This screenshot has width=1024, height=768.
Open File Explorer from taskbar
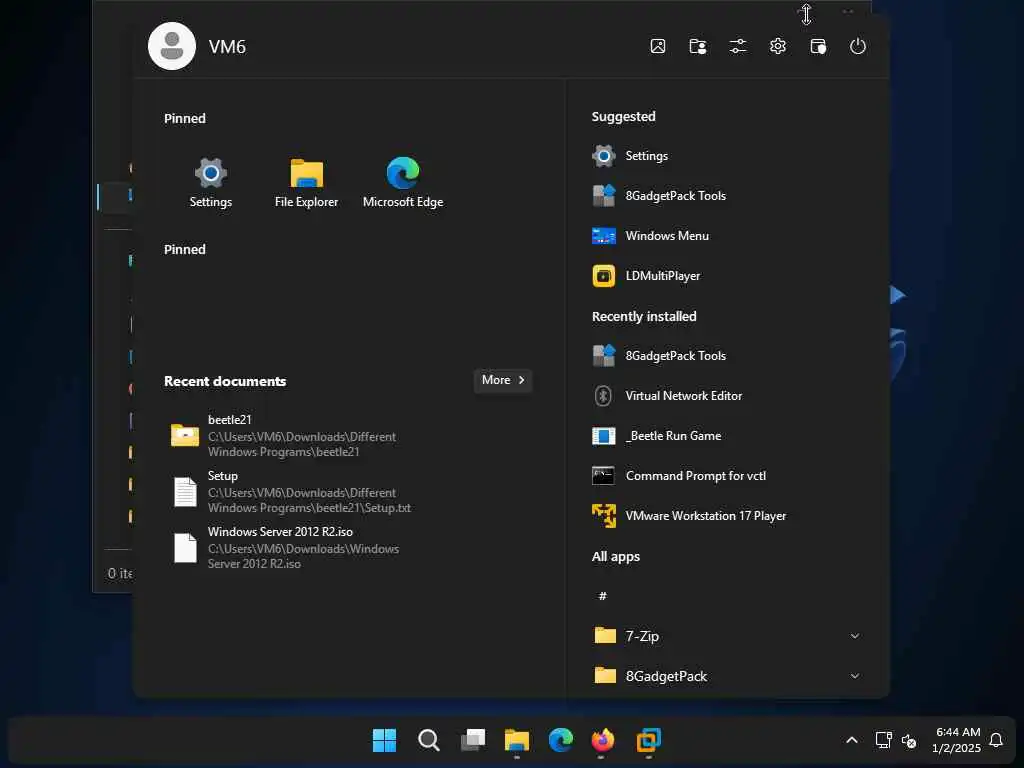517,740
